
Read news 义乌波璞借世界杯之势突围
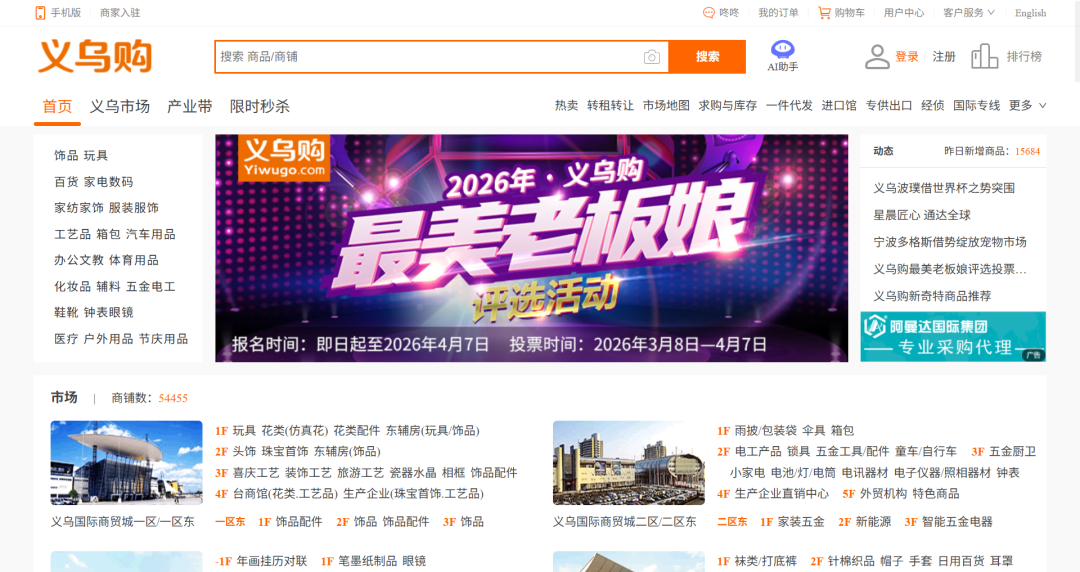pyautogui.click(x=944, y=188)
